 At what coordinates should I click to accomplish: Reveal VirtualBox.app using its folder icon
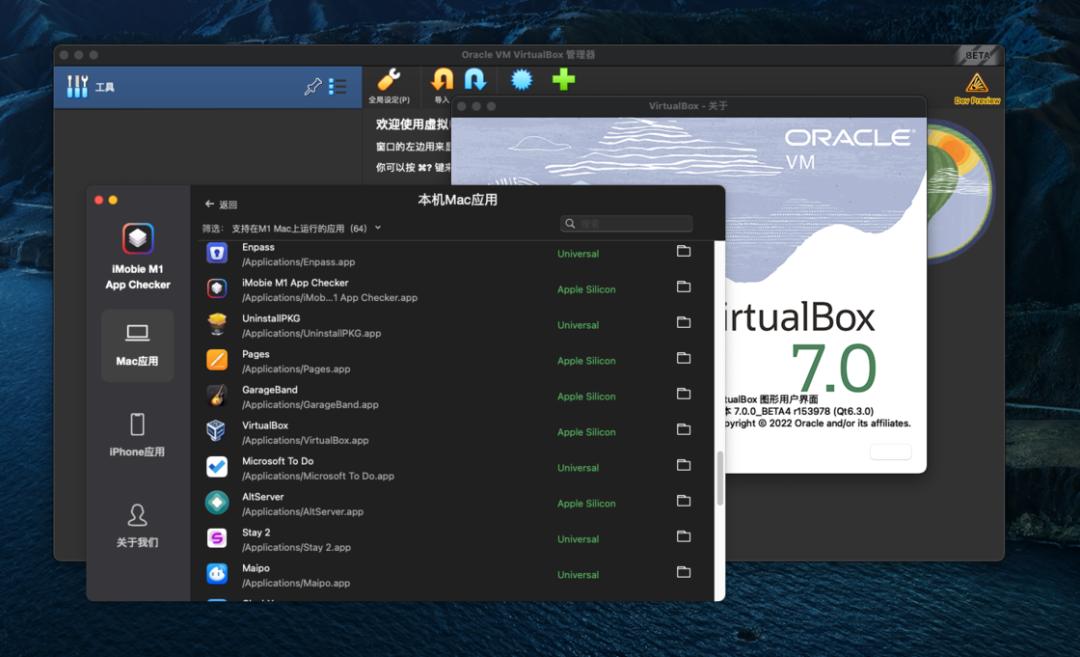pyautogui.click(x=684, y=430)
